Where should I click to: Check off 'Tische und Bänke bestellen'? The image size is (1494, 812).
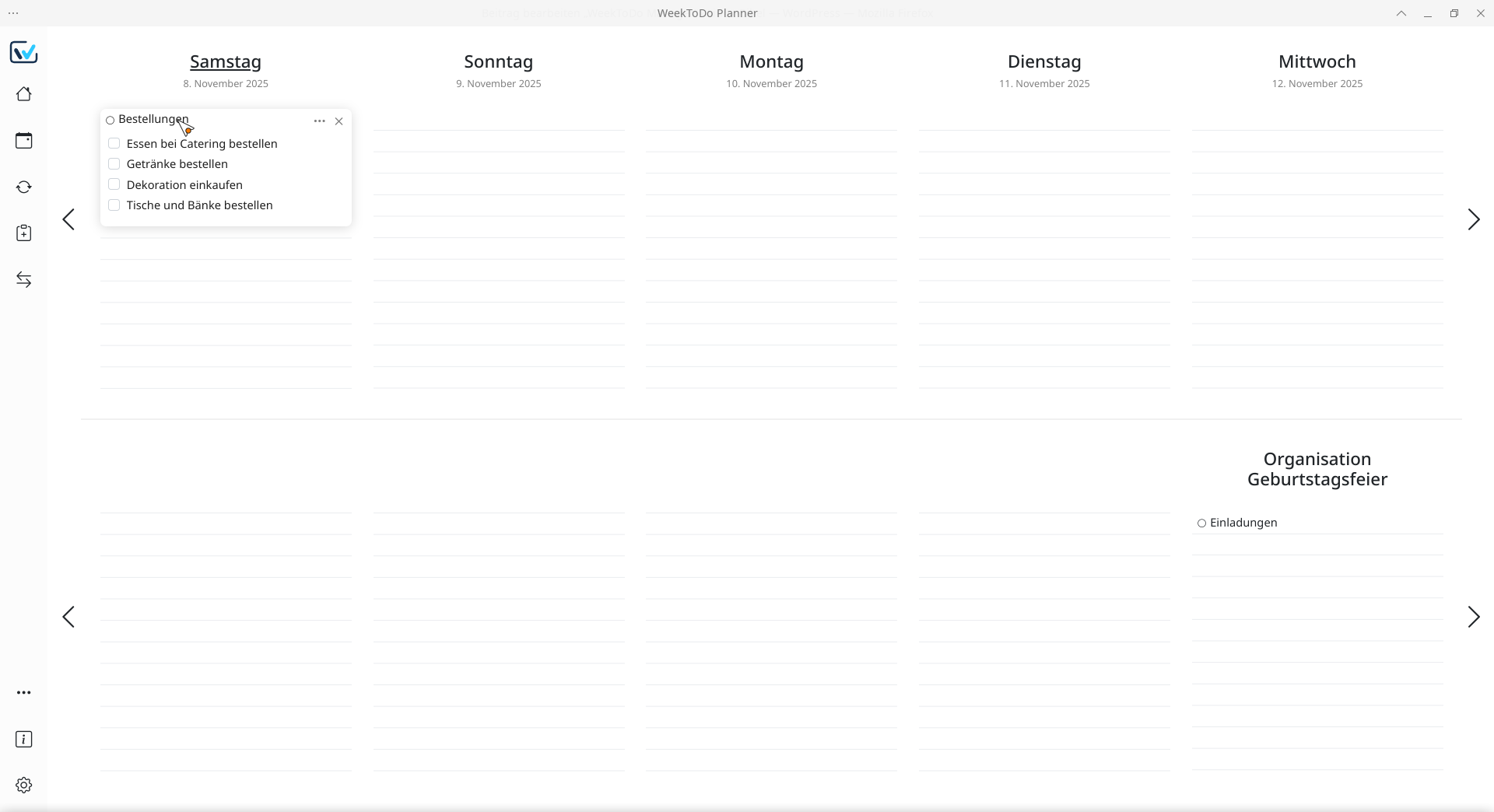click(x=114, y=205)
